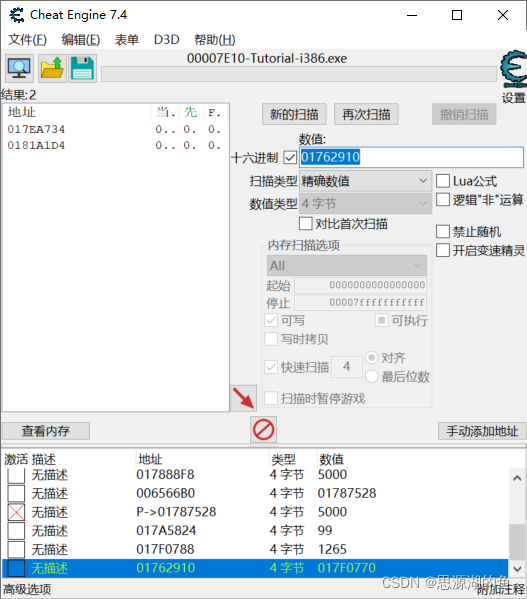Screen dimensions: 527x599
Task: Click the 描述 column header in address table
Action: pos(44,459)
